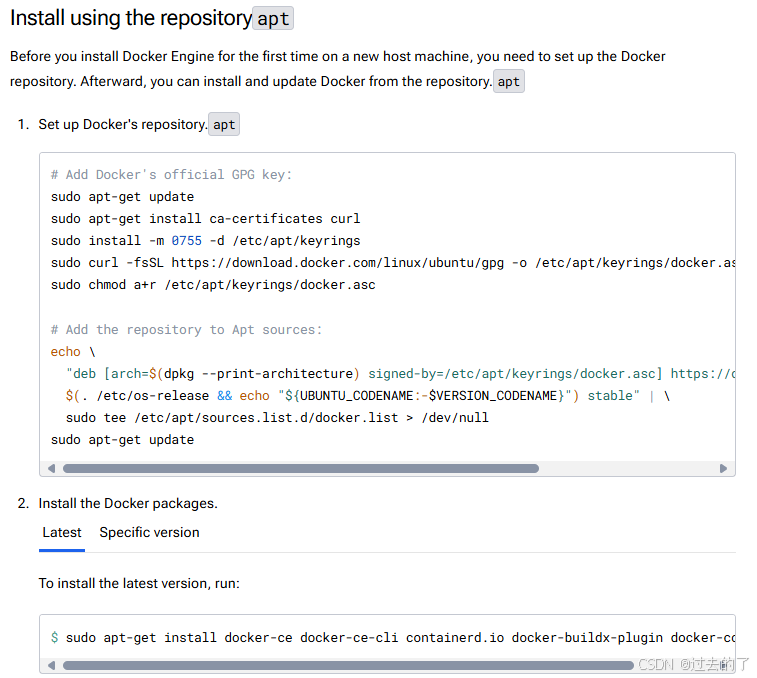The image size is (757, 678).
Task: Click the apt badge in the page heading
Action: 273,19
